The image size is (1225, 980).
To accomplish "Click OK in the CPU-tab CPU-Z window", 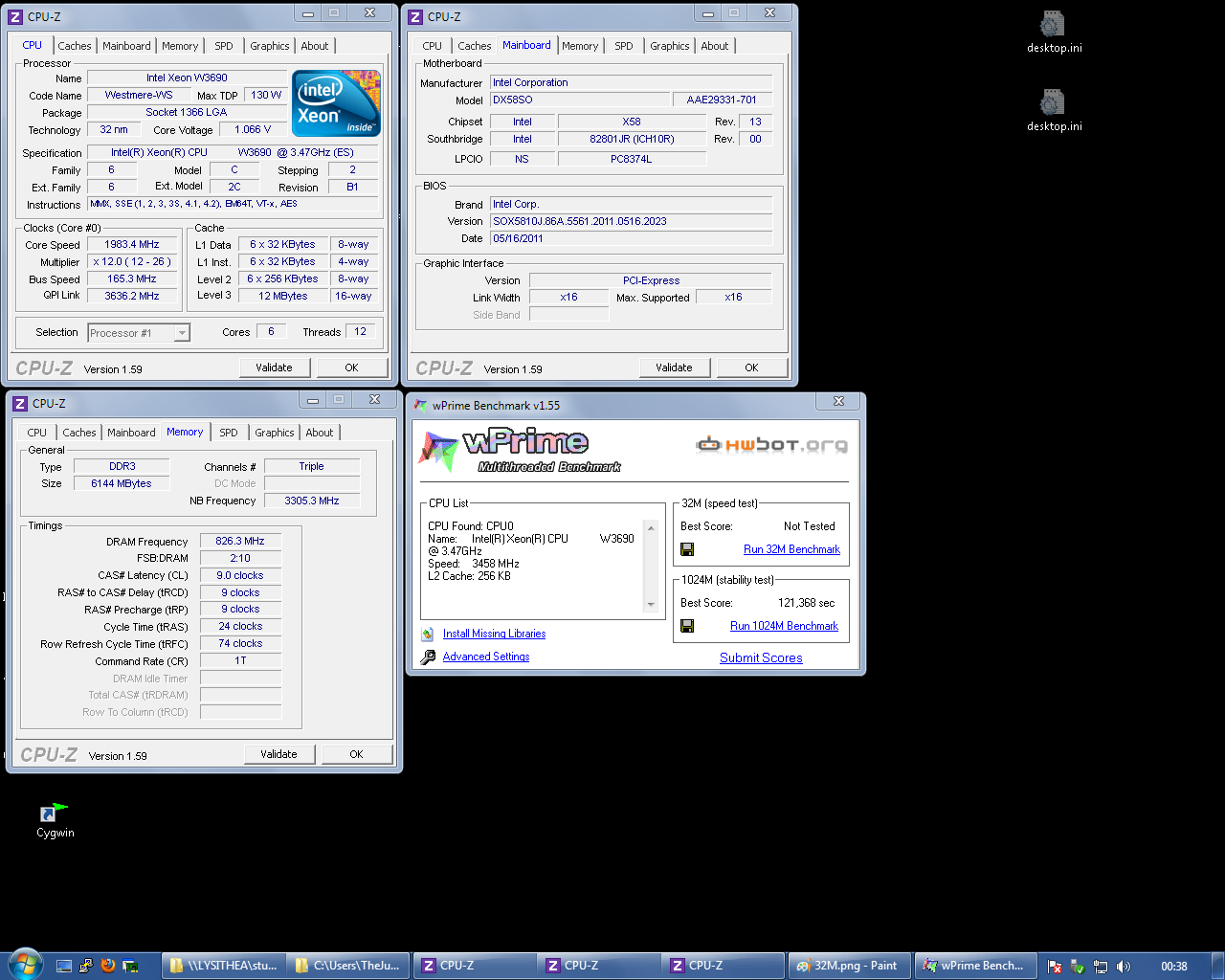I will coord(351,367).
